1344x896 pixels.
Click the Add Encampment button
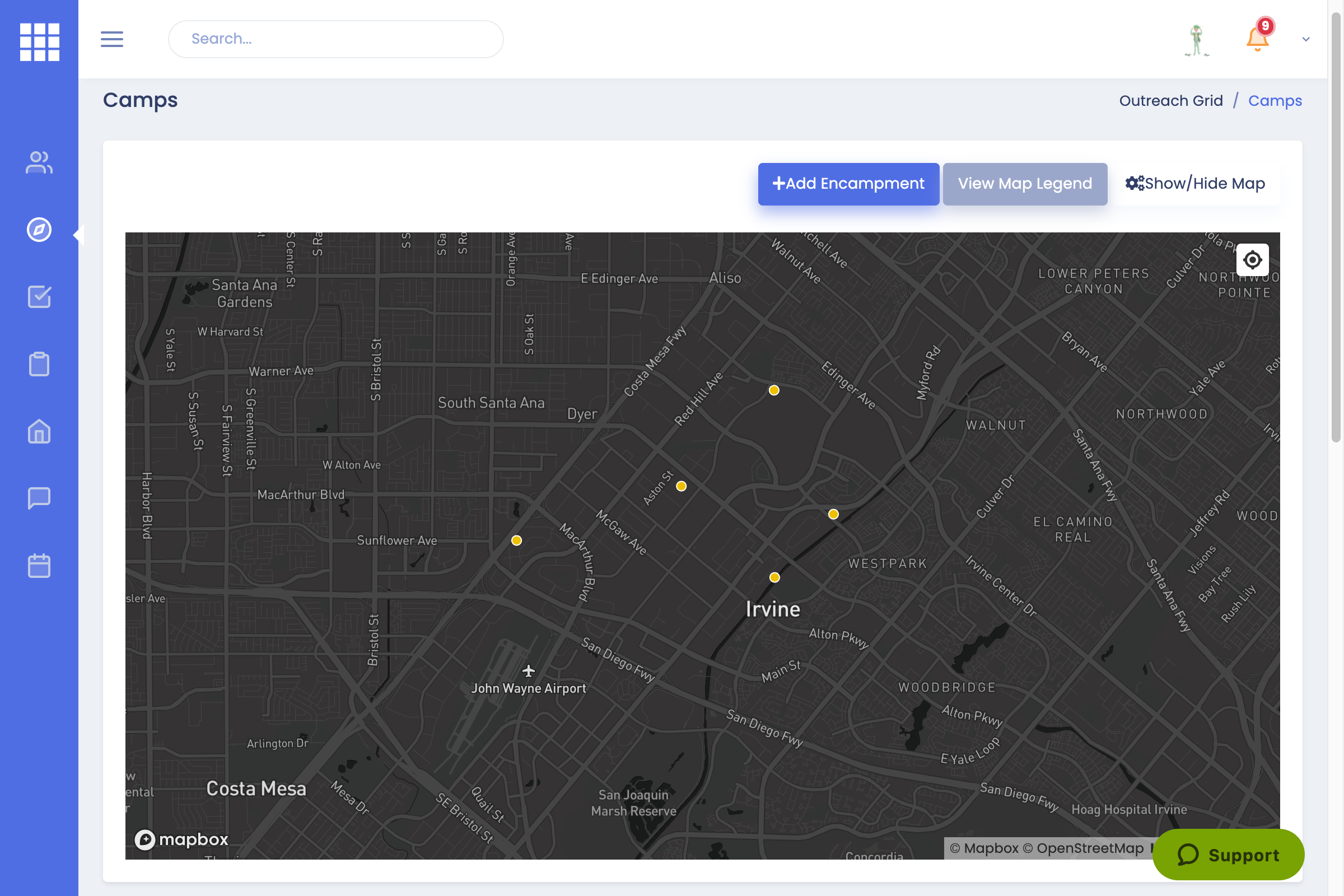[848, 184]
